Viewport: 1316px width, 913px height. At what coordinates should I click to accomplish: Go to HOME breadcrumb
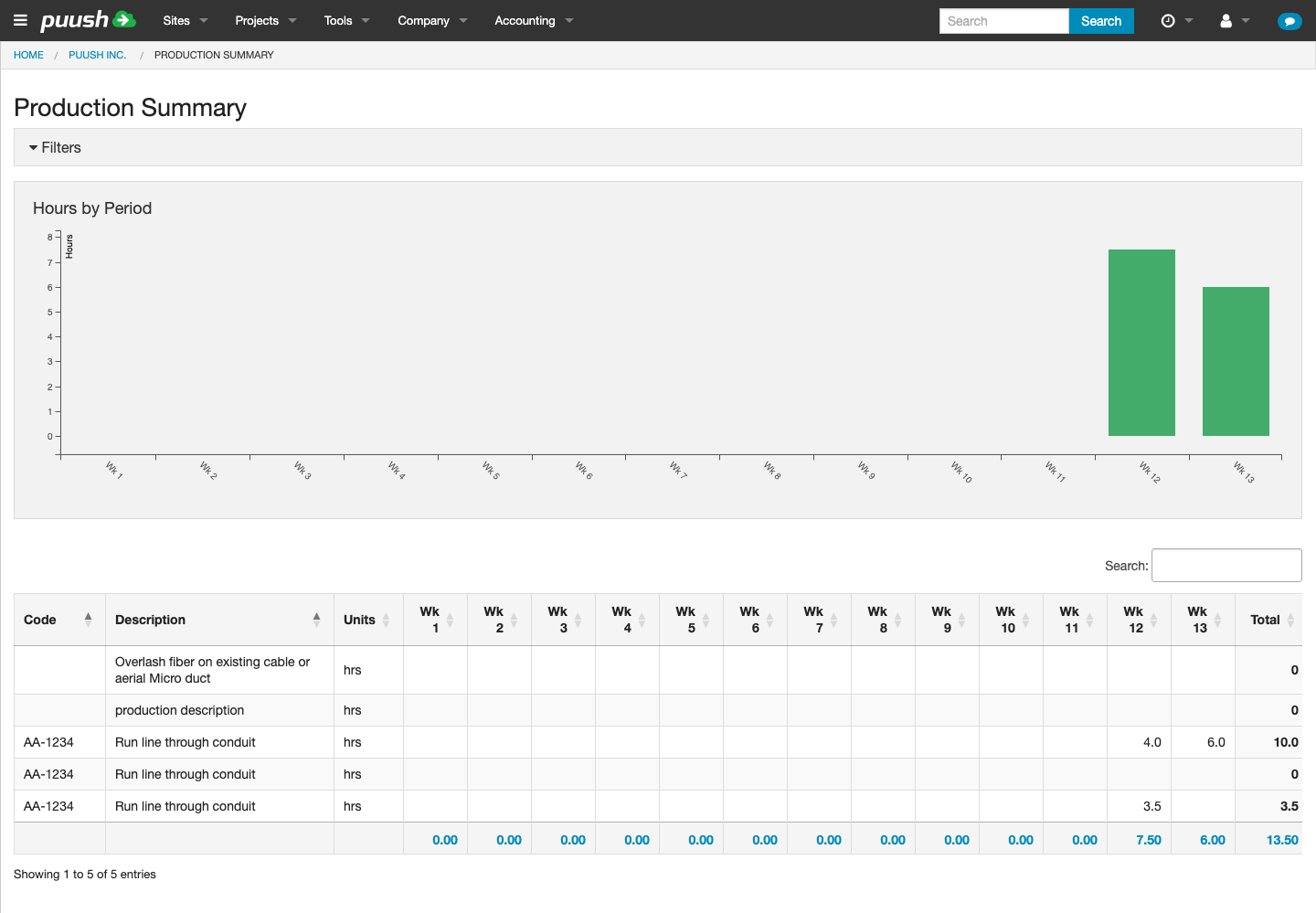point(28,55)
